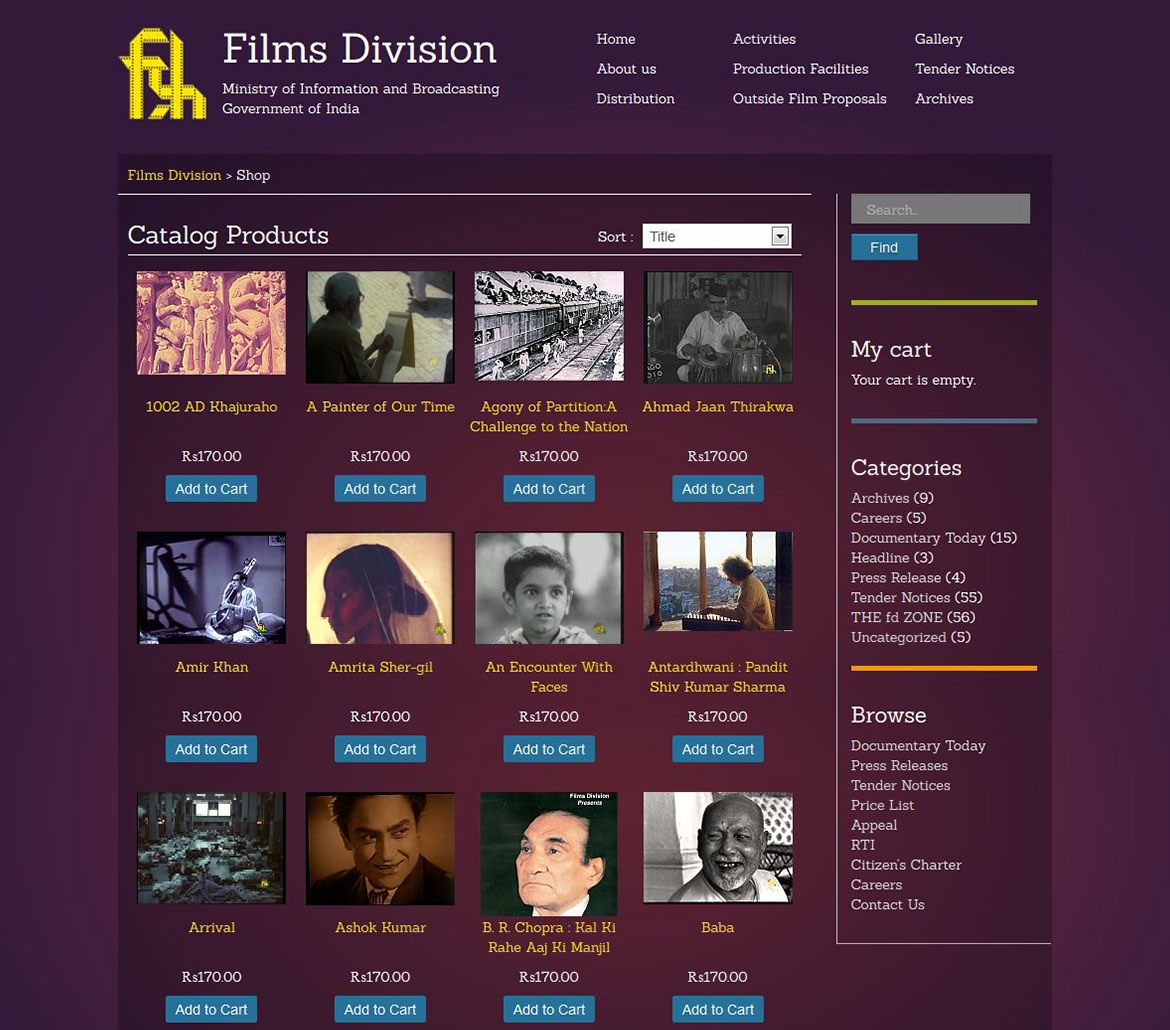Add Amir Khan to the cart
The height and width of the screenshot is (1030, 1170).
coord(211,749)
